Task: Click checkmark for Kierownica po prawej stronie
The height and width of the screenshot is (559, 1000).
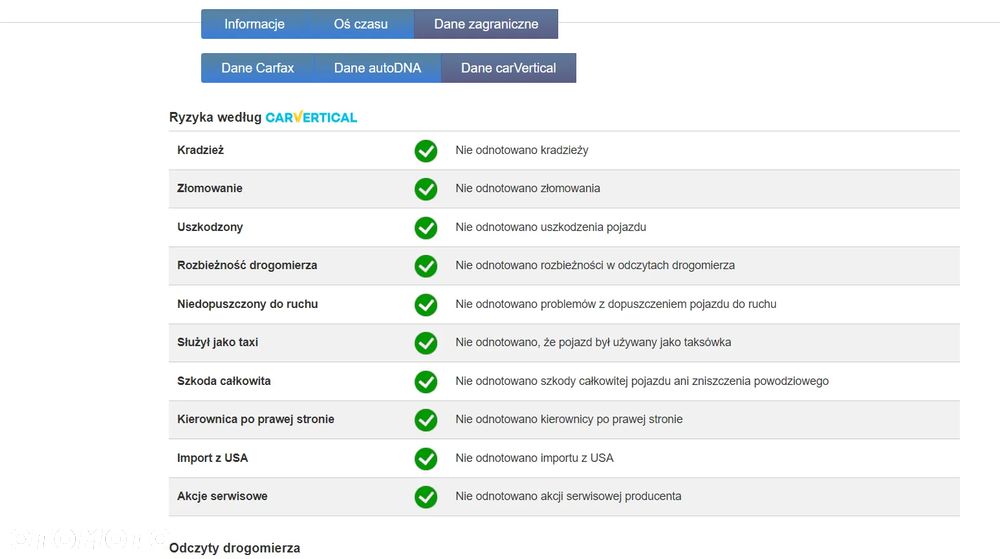Action: (426, 420)
